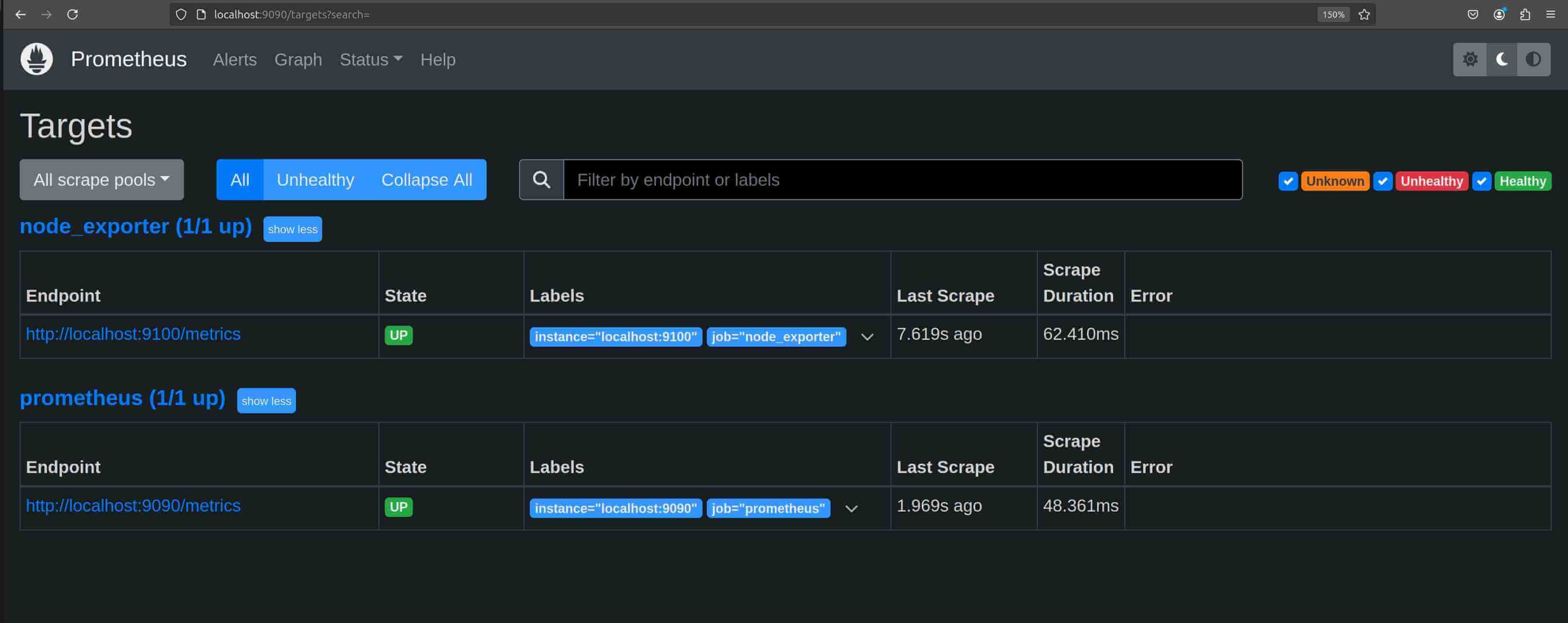Collapse prometheus job with show less

[266, 400]
